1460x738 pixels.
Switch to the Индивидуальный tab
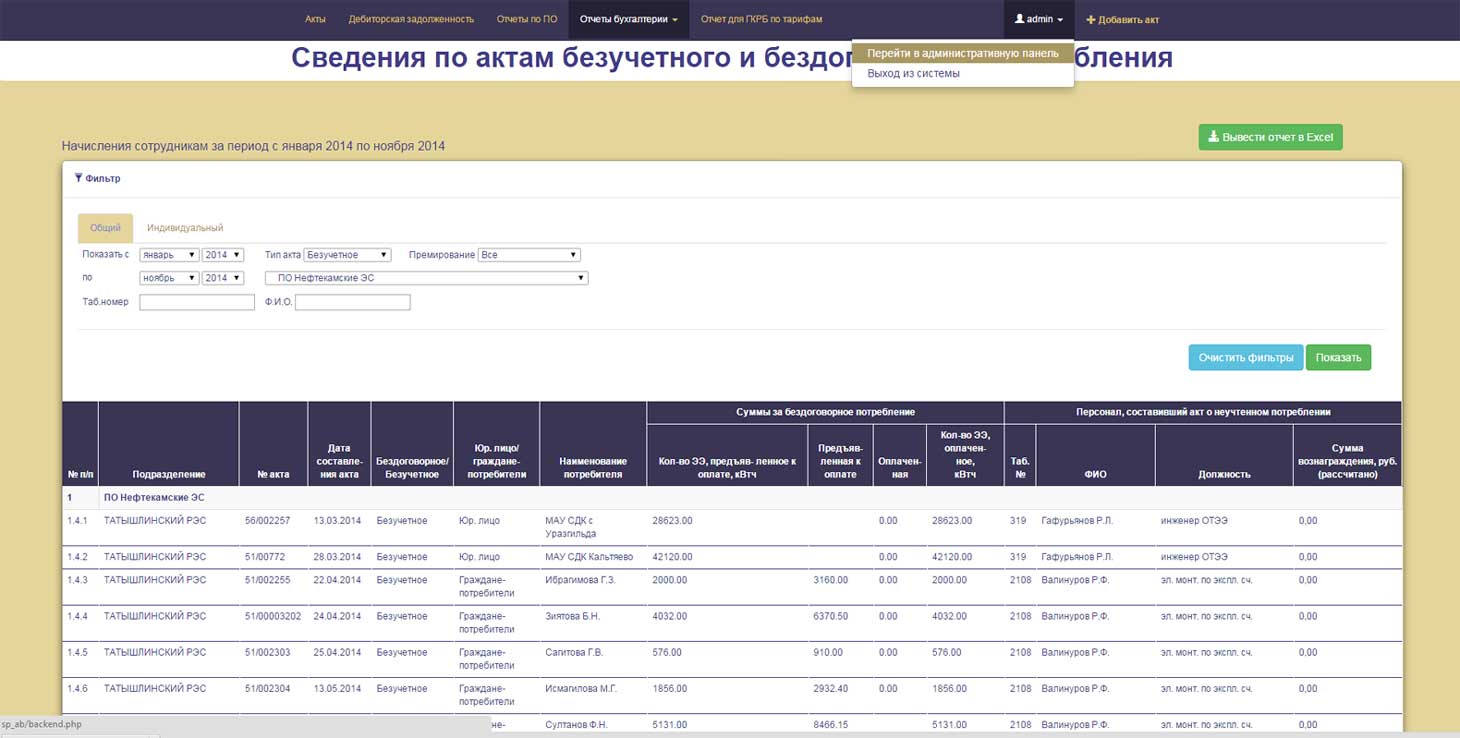185,228
